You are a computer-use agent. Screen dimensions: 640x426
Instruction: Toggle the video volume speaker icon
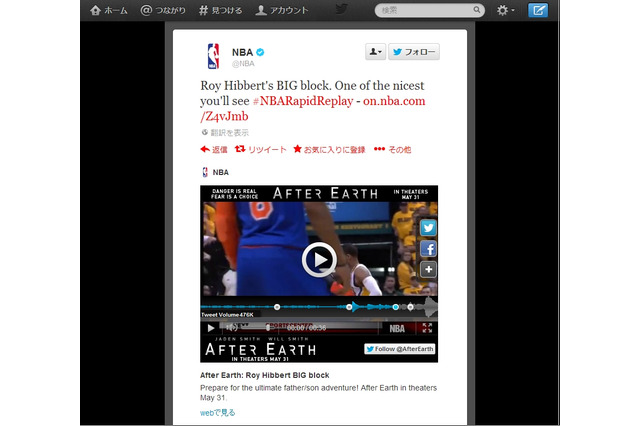point(232,328)
